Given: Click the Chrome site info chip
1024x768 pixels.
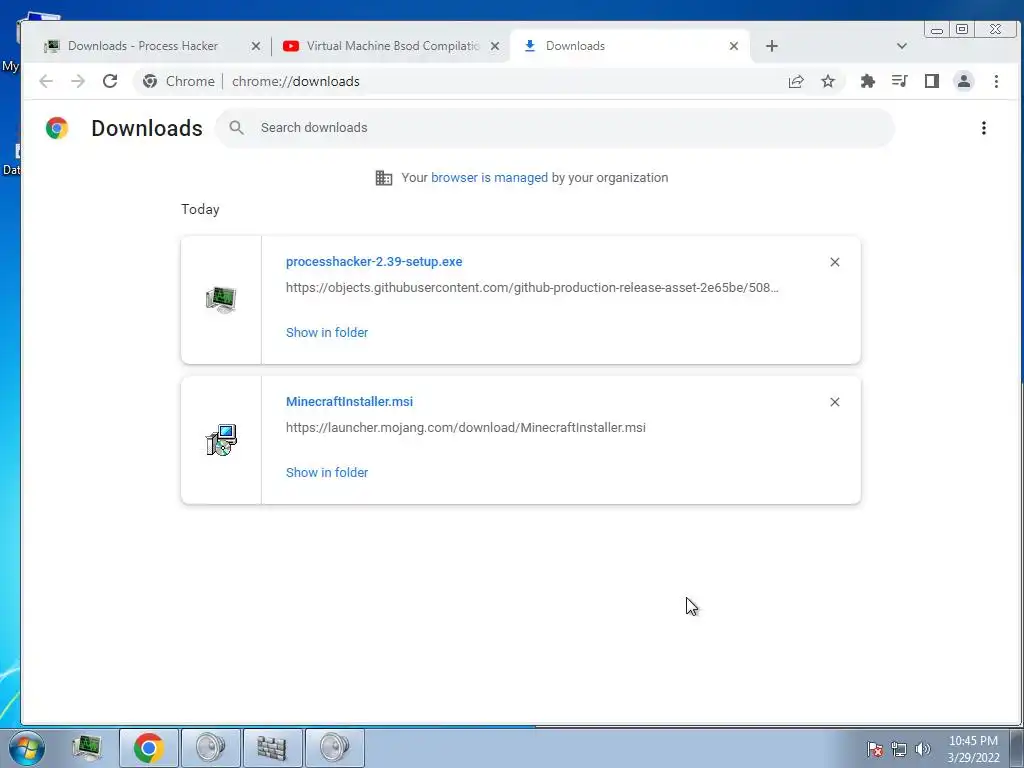Looking at the screenshot, I should pos(179,81).
